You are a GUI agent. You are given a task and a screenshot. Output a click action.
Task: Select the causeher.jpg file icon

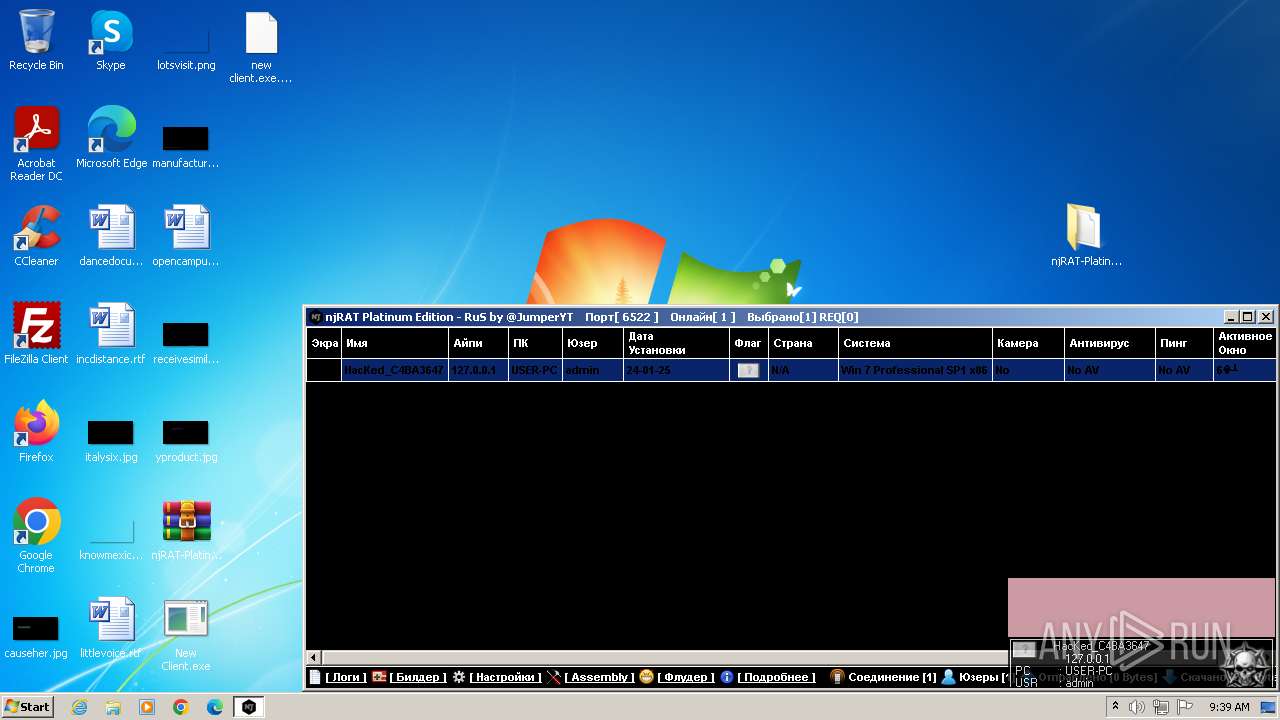coord(36,637)
